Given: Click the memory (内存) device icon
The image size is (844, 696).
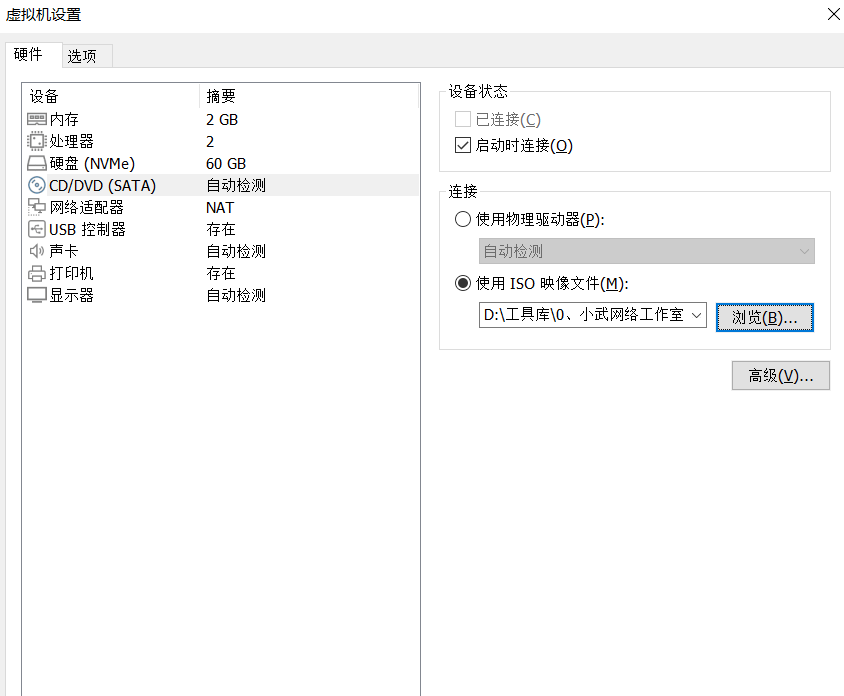Looking at the screenshot, I should pyautogui.click(x=37, y=119).
